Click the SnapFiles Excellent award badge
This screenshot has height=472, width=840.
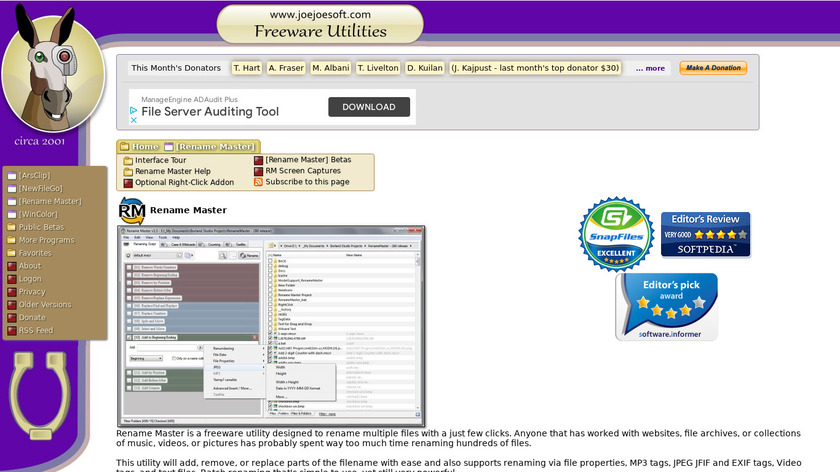click(x=616, y=234)
